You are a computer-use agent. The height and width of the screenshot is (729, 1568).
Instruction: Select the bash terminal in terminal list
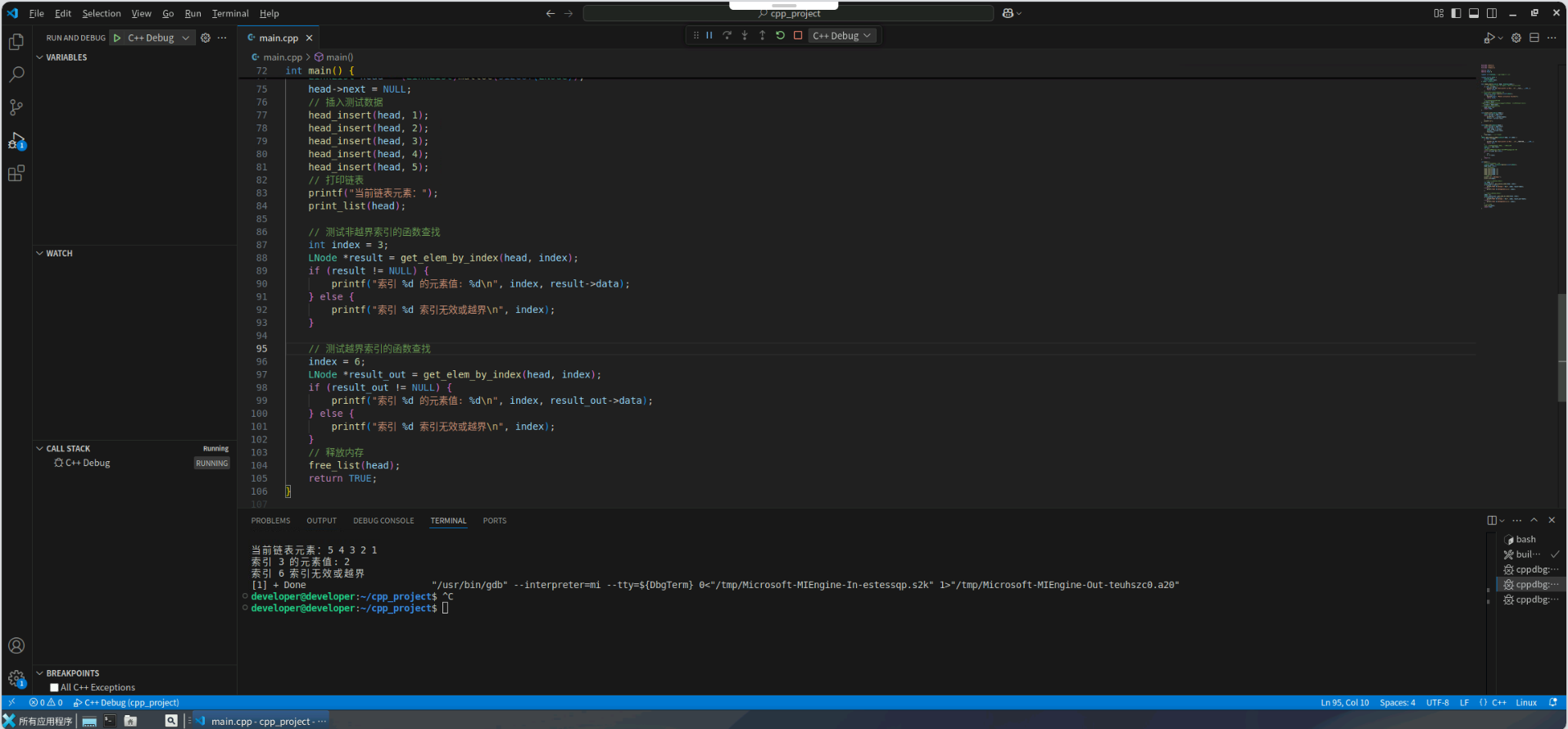[x=1530, y=540]
